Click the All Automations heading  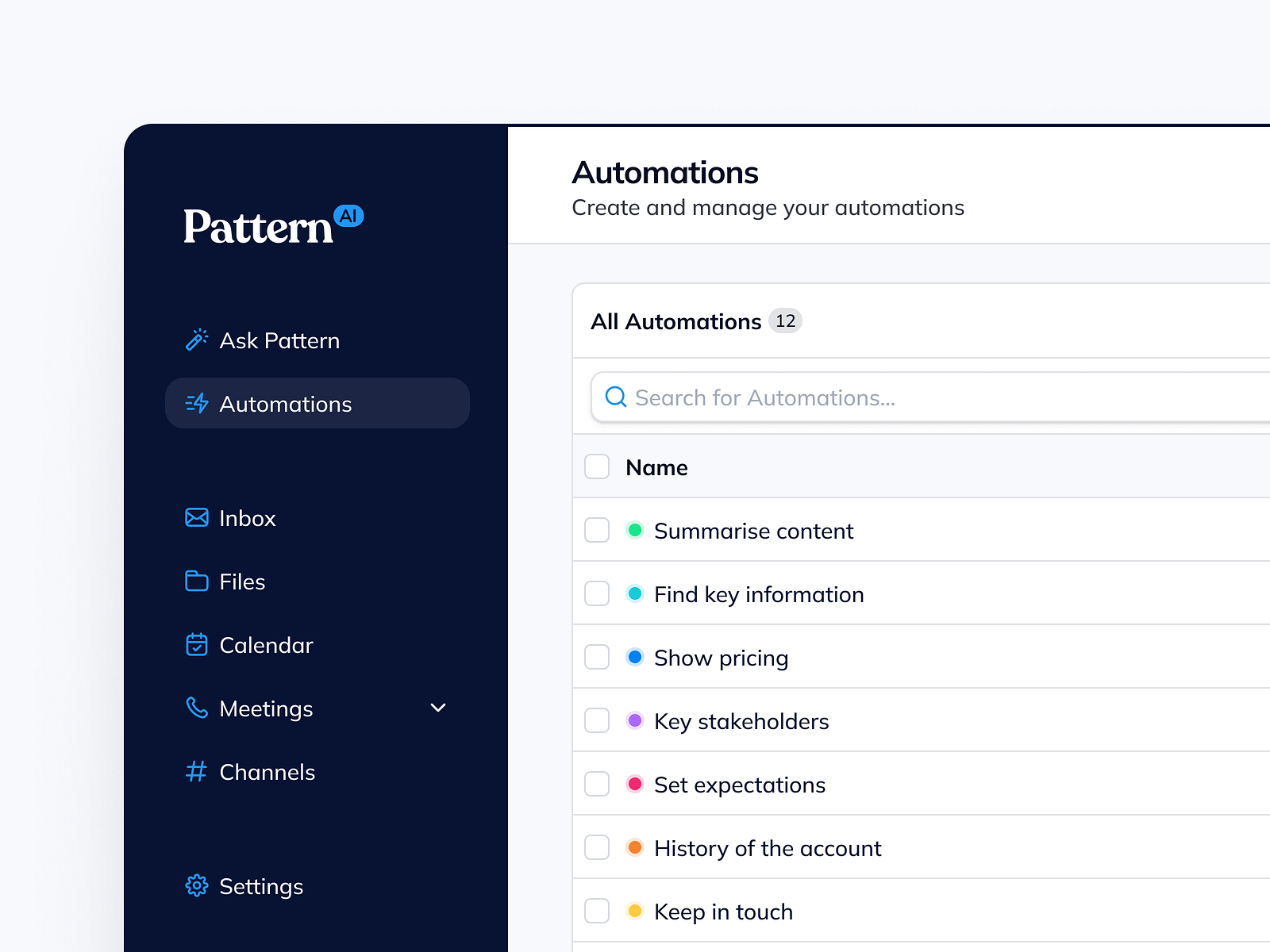[x=675, y=321]
